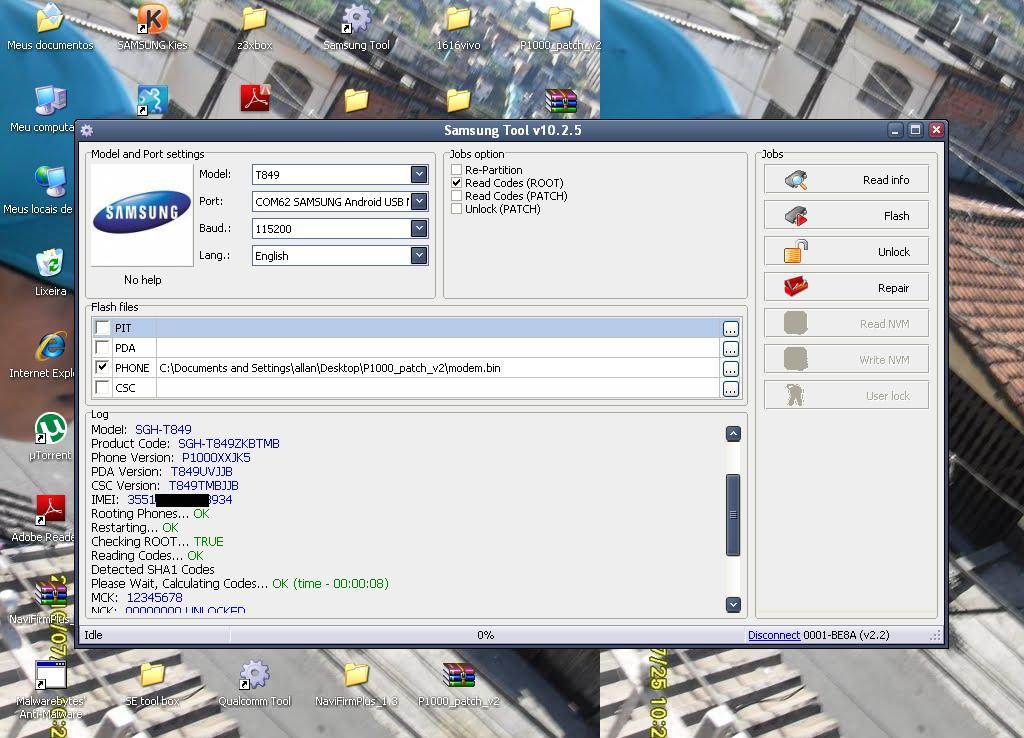Open the Meu computador desktop icon

click(x=50, y=108)
